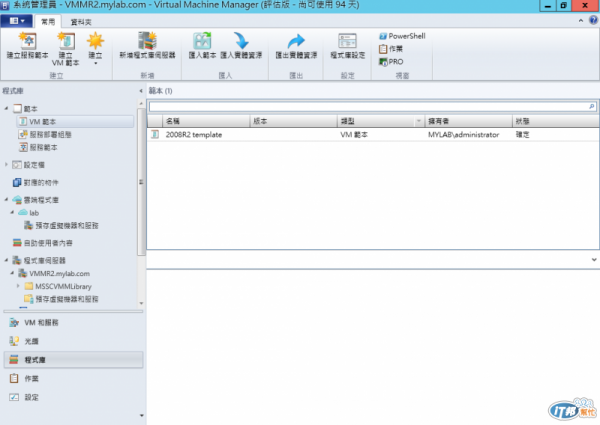This screenshot has height=425, width=600.
Task: Collapse the 程式庫 navigation pane arrow
Action: [x=141, y=91]
